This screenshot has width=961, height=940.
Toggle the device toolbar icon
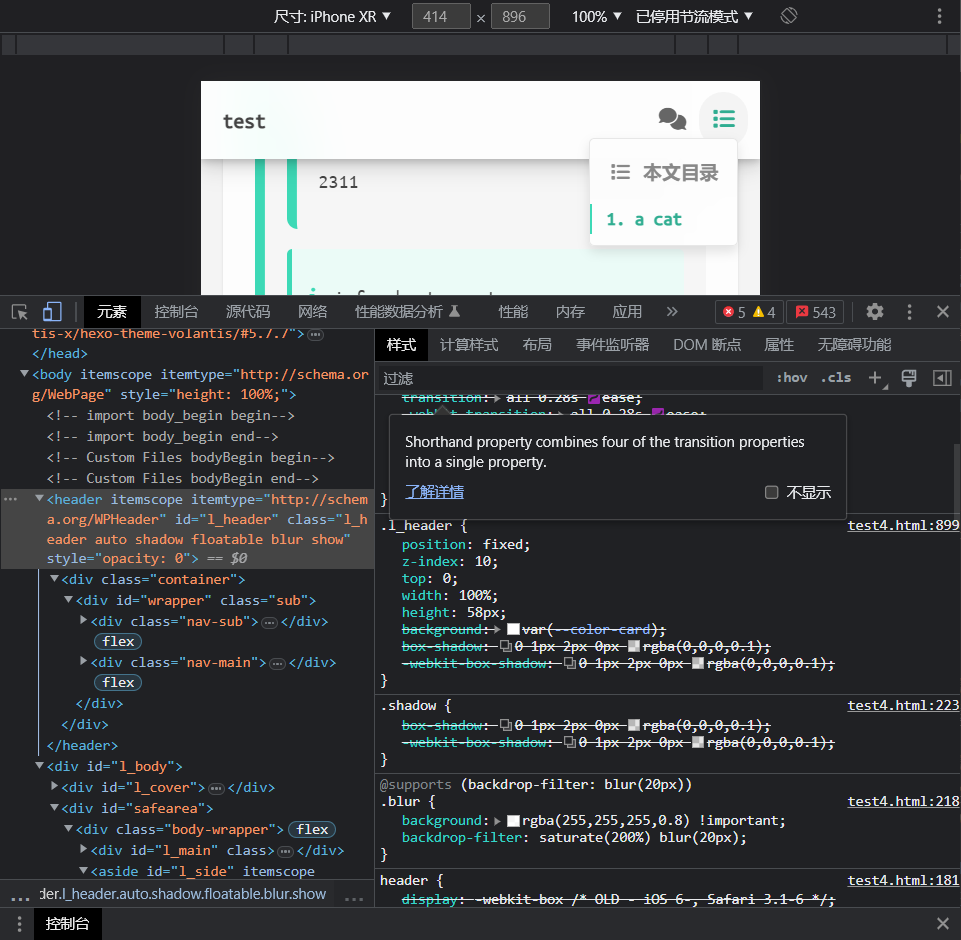point(52,312)
